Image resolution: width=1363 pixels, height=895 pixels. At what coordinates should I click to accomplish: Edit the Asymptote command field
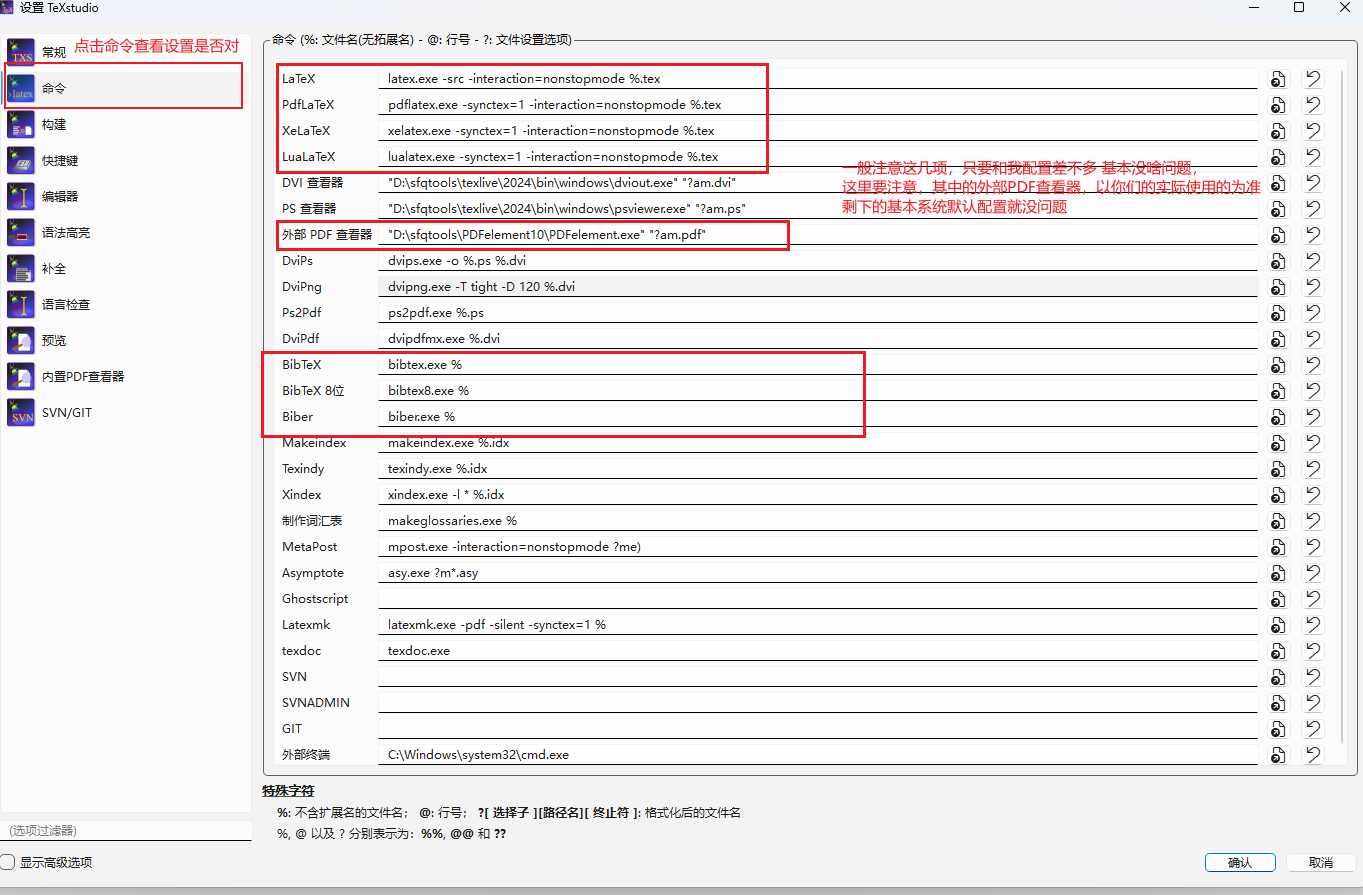(x=818, y=572)
